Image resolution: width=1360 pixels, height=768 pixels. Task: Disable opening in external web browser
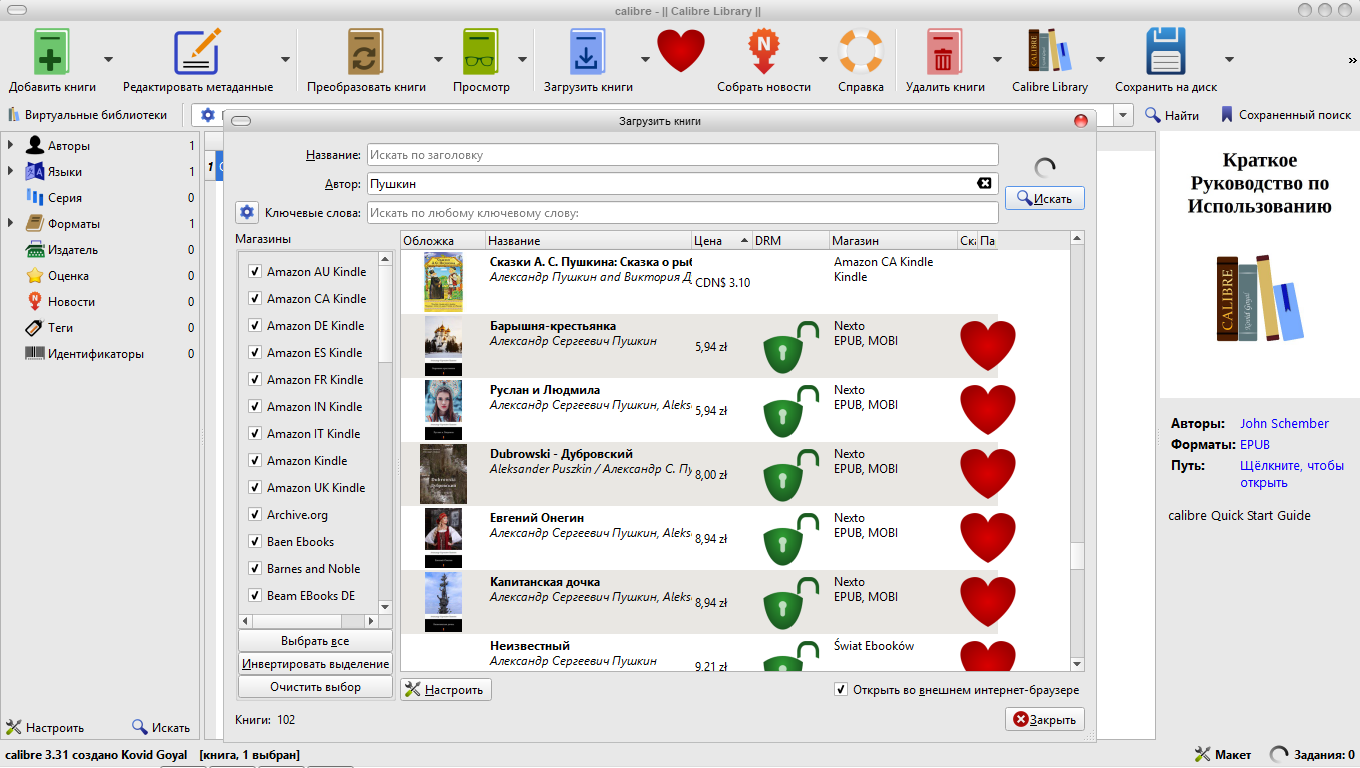[841, 690]
